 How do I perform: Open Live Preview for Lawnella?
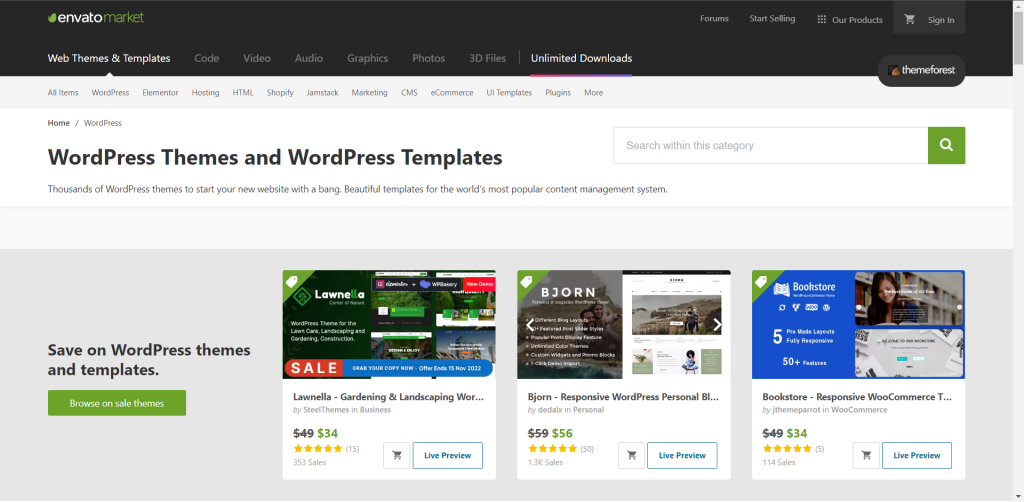[447, 456]
